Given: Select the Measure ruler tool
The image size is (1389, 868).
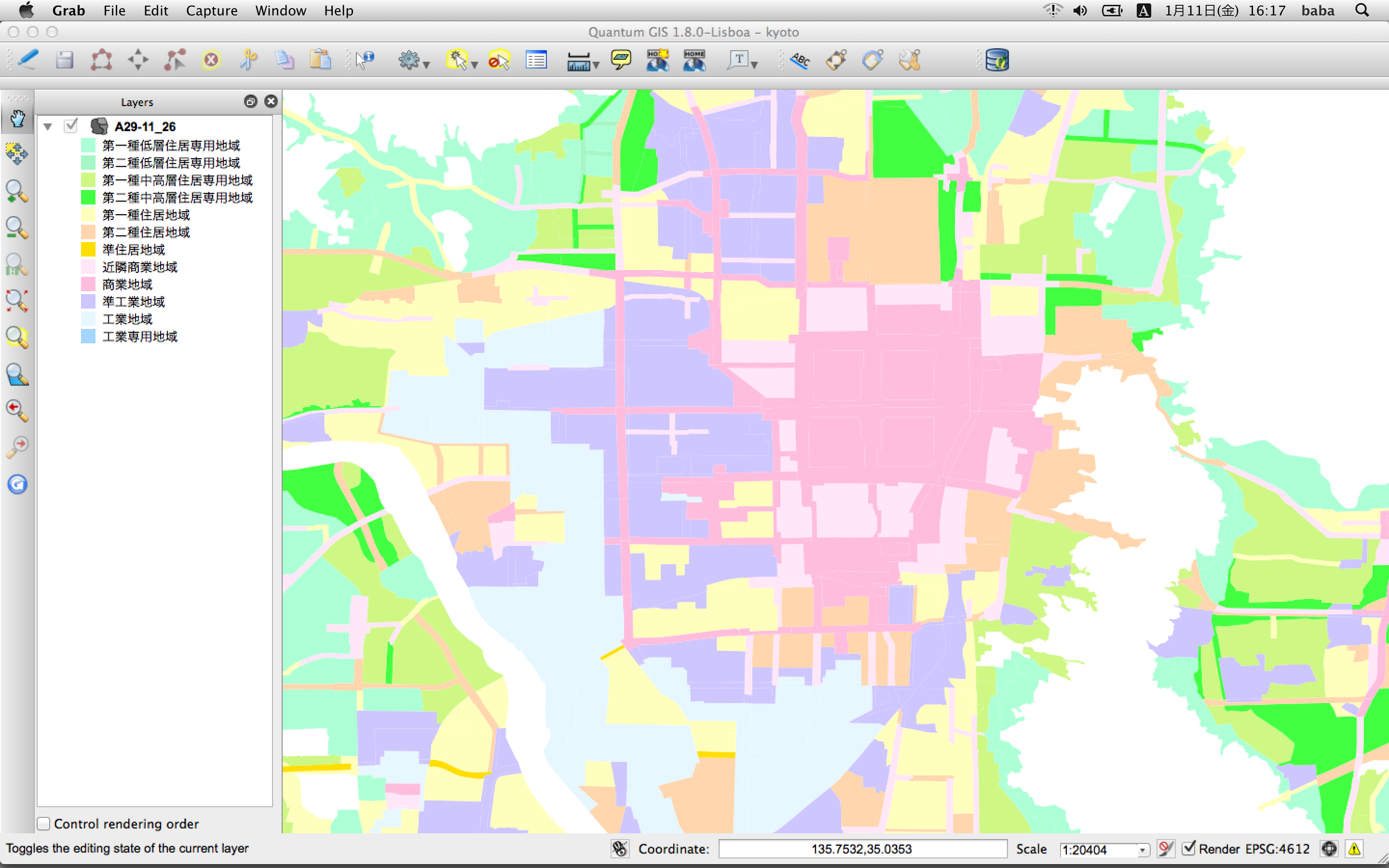Looking at the screenshot, I should (578, 61).
